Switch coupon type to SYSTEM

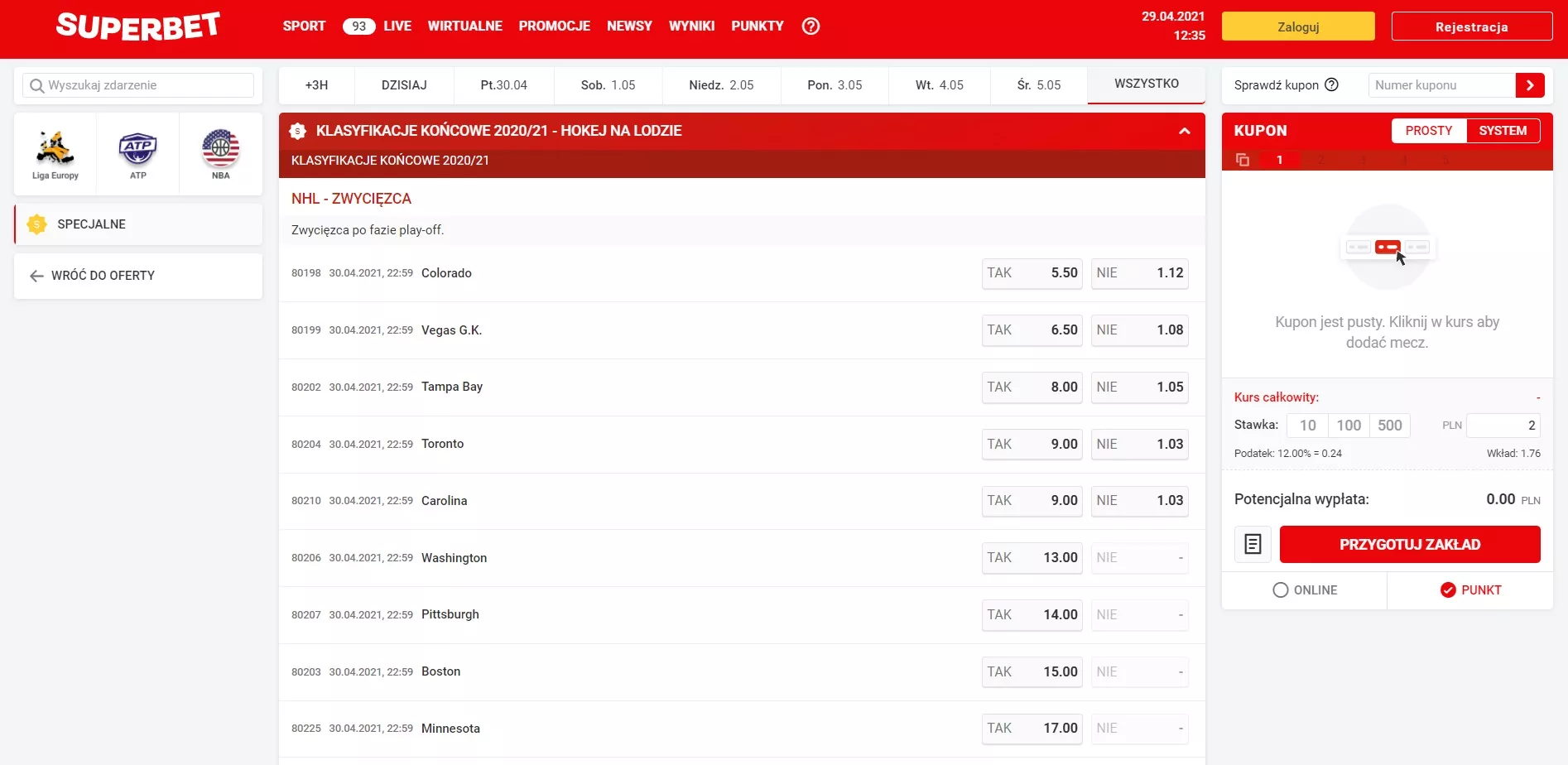coord(1503,131)
